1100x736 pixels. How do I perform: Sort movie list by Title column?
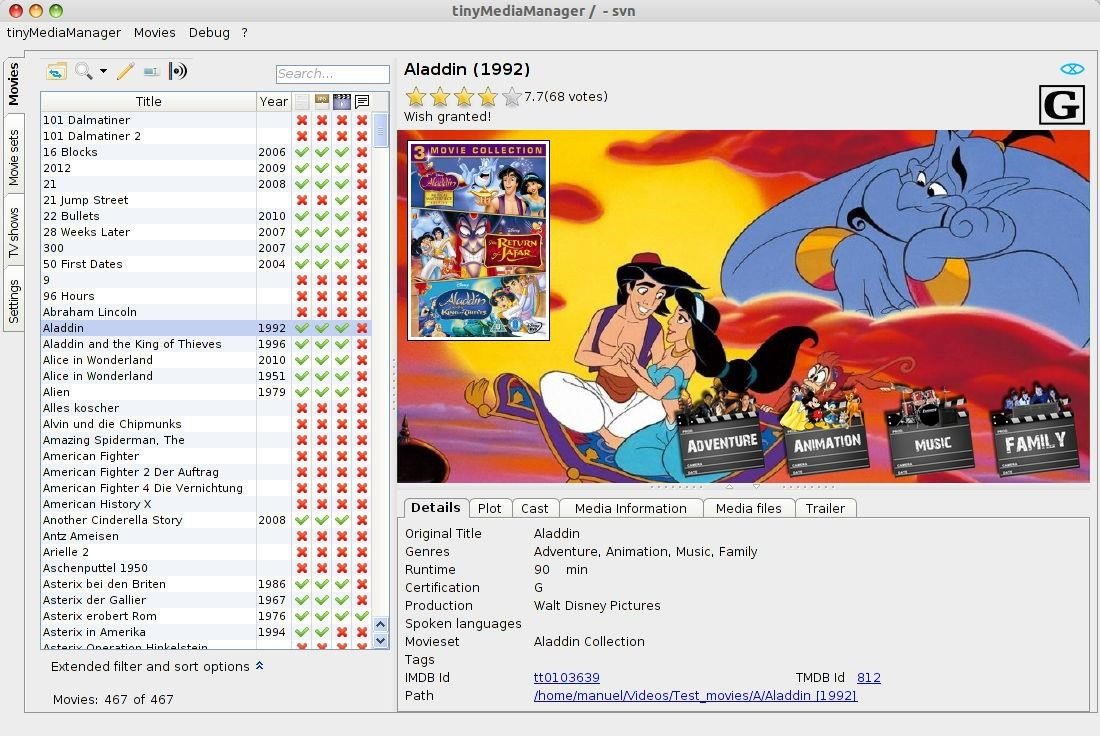coord(148,102)
